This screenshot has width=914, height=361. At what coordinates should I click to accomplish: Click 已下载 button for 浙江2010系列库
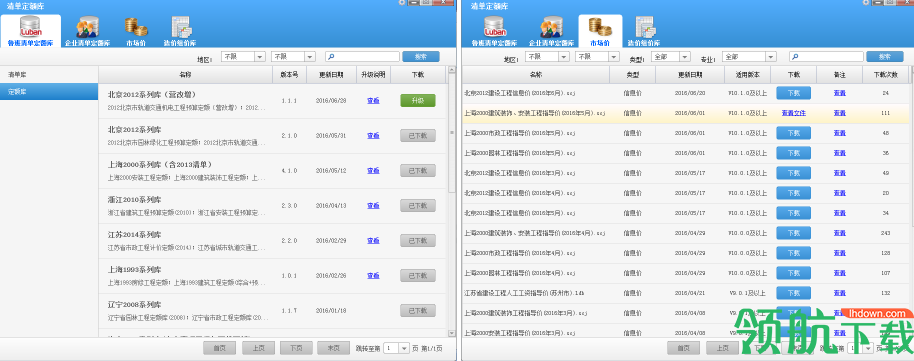point(418,205)
